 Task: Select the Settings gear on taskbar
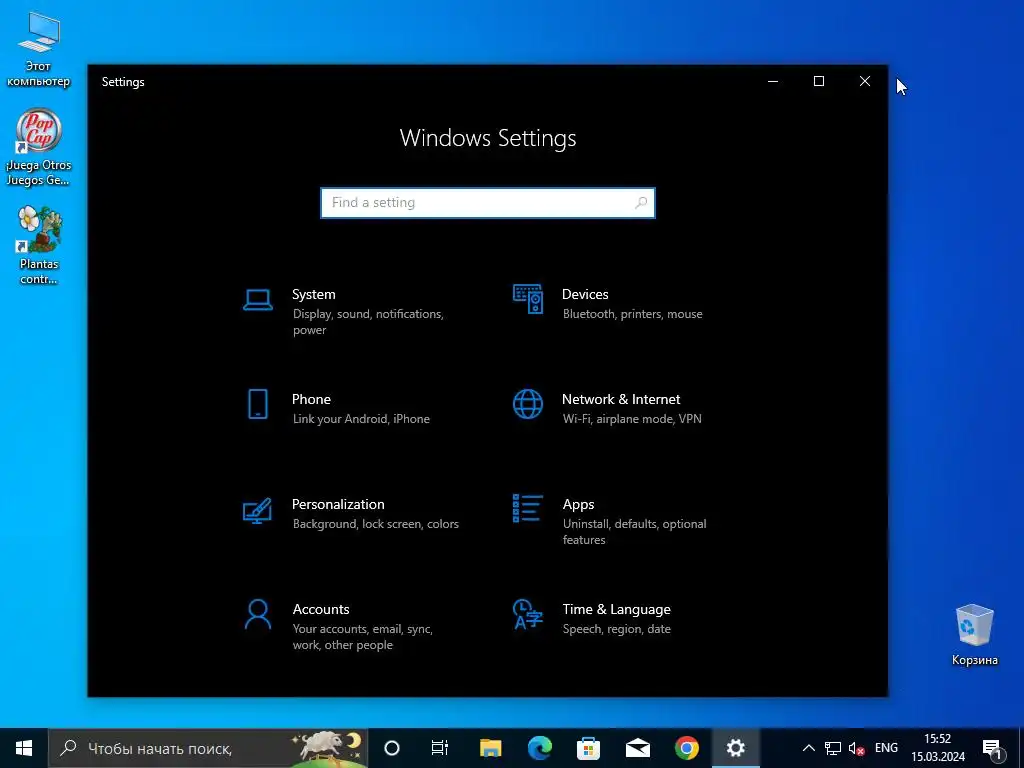click(735, 748)
